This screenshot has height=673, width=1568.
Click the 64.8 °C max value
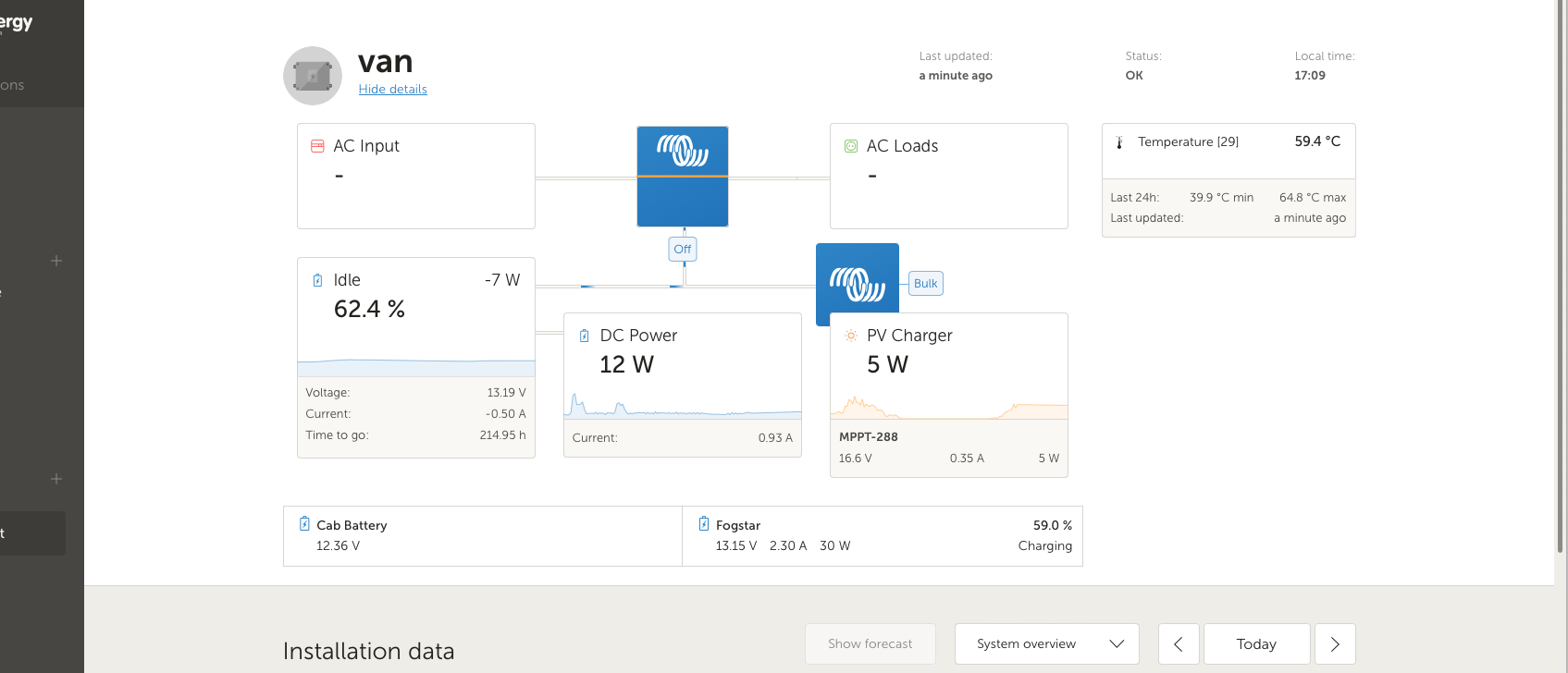[1313, 198]
